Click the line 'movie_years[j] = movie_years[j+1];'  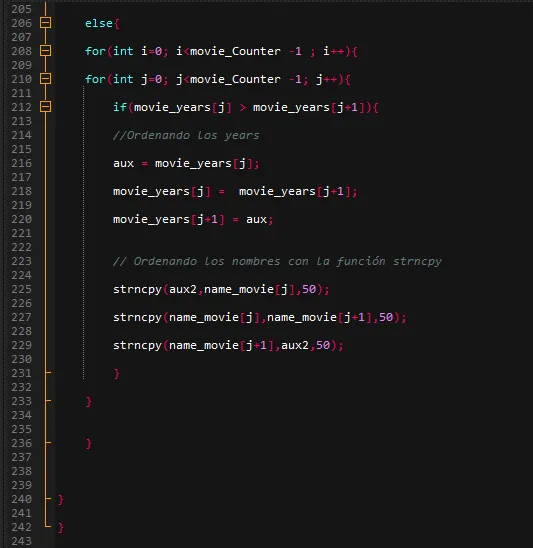235,192
